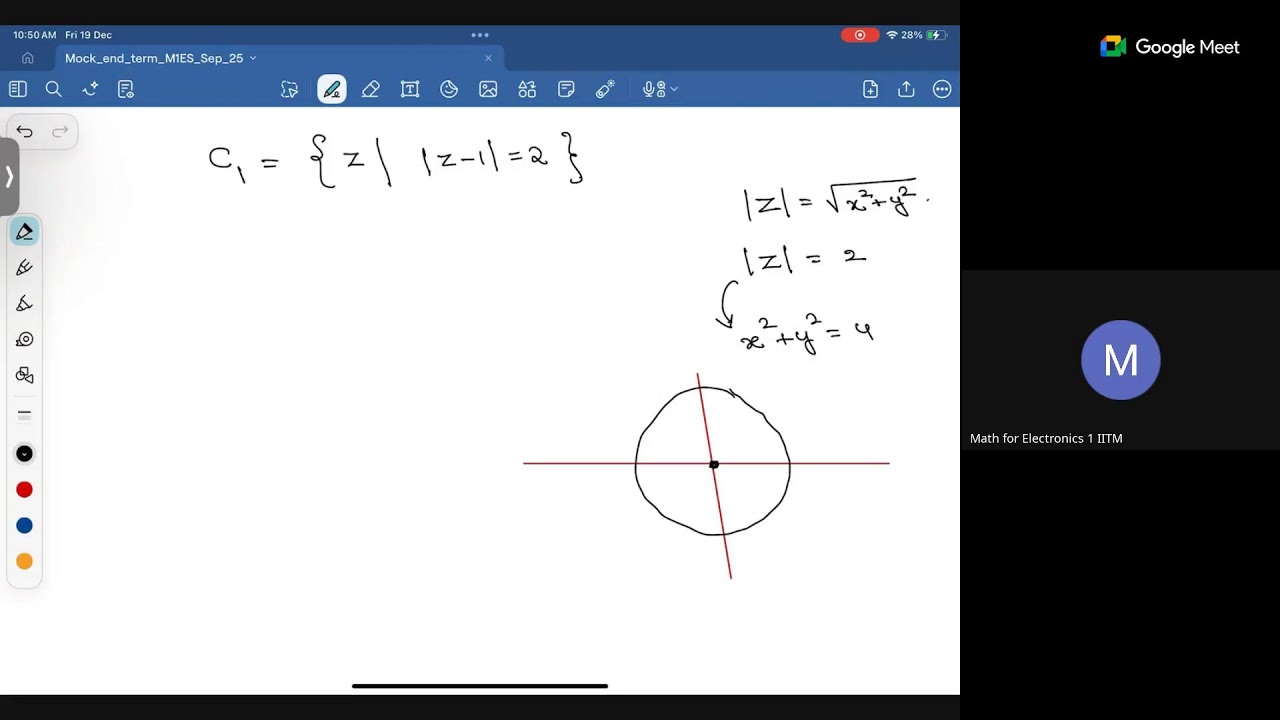
Task: Select the red color swatch
Action: tap(24, 490)
